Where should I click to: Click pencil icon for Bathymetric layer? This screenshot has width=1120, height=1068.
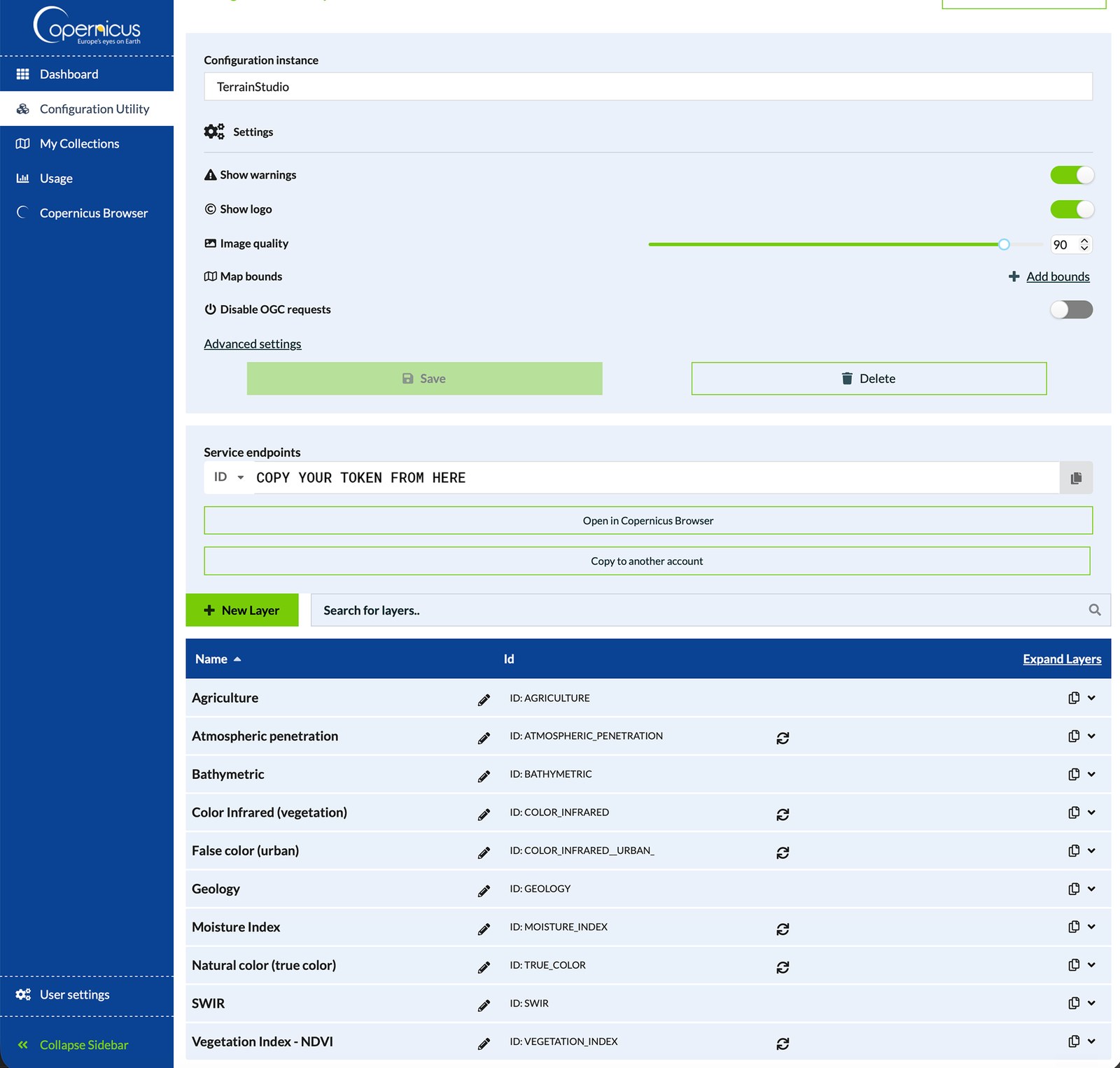point(484,776)
